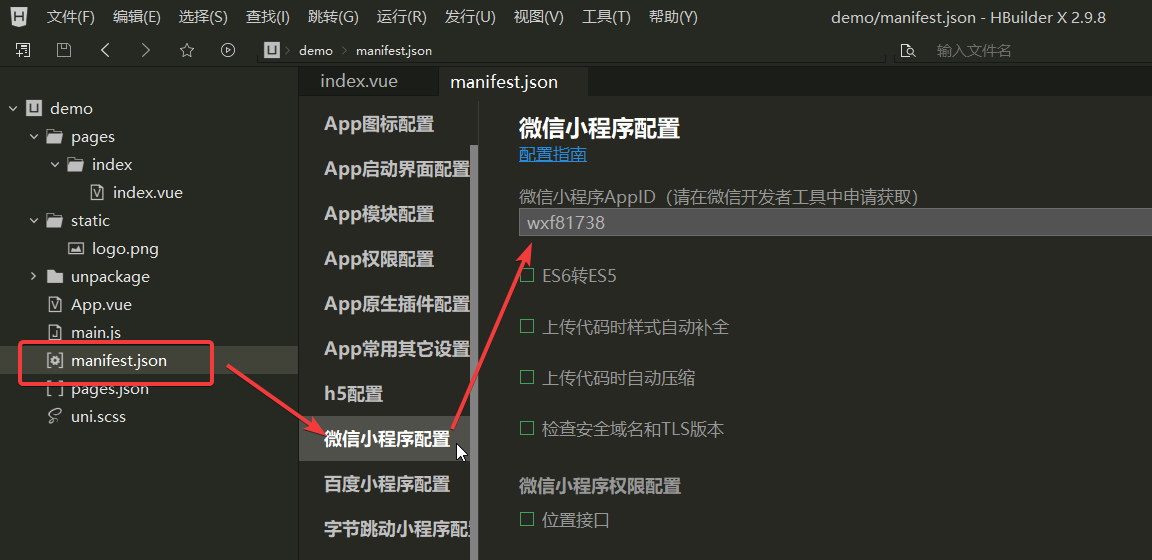This screenshot has height=560, width=1152.
Task: Click the save file toolbar icon
Action: [x=64, y=50]
